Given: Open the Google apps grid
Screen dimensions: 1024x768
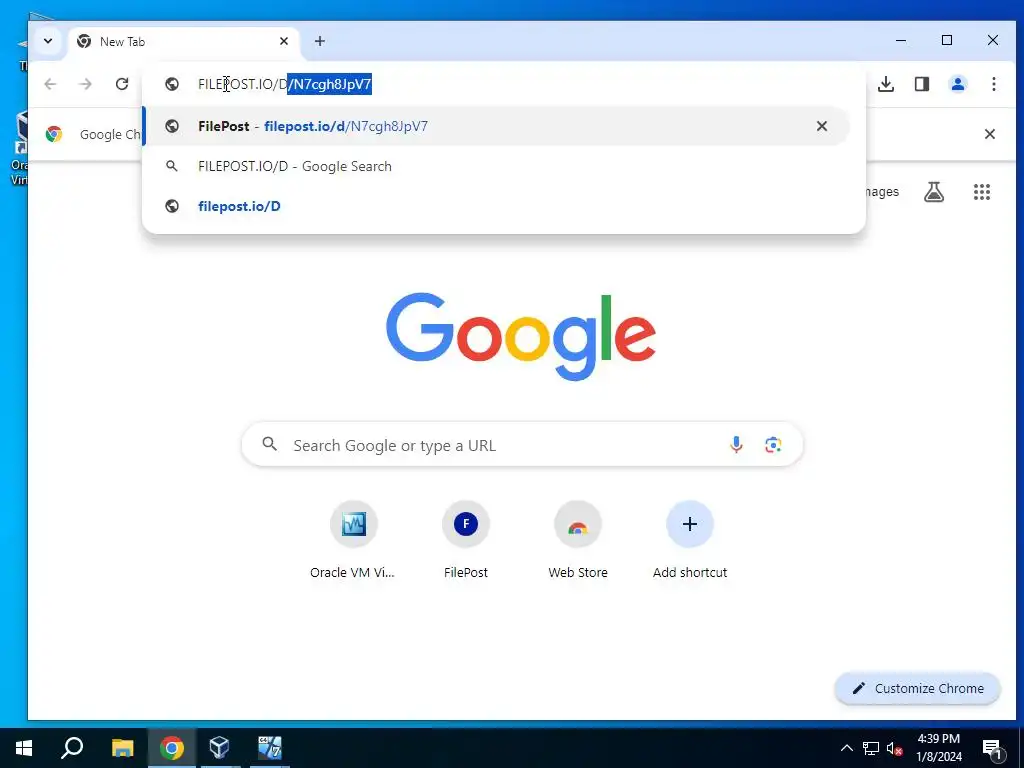Looking at the screenshot, I should [x=982, y=192].
